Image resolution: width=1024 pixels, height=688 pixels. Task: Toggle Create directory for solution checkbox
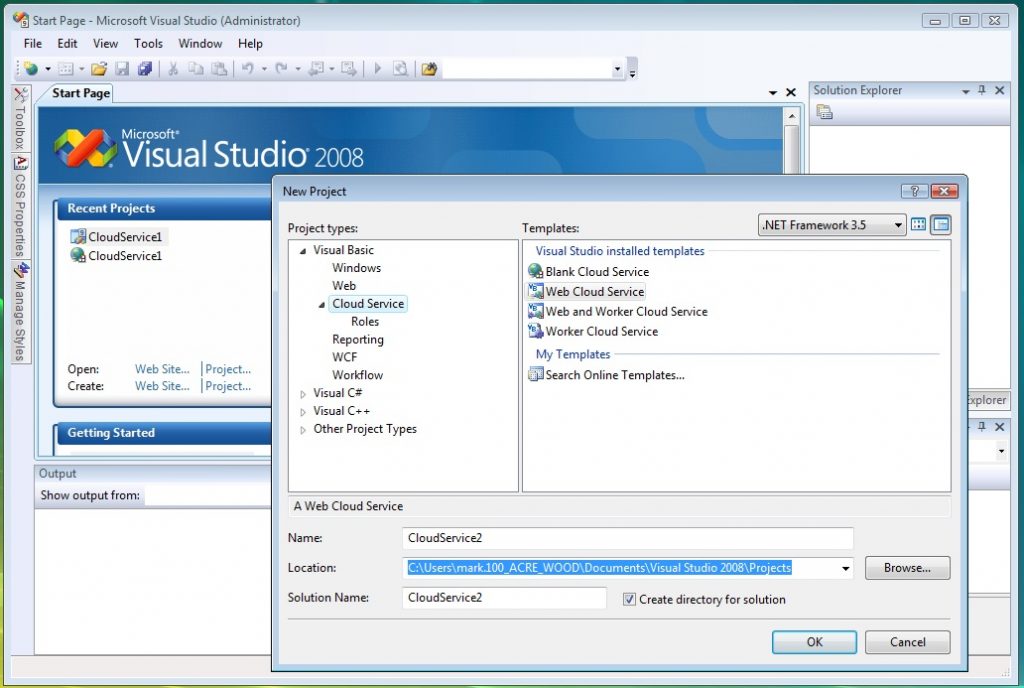tap(629, 600)
